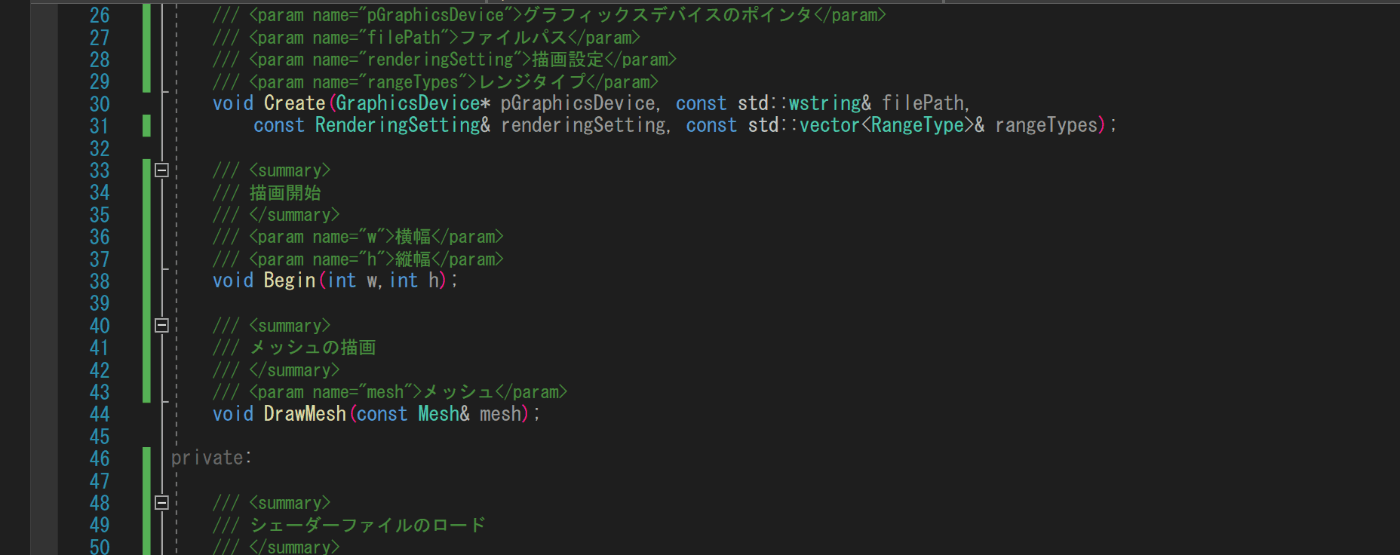Click the RangeType template argument
Viewport: 1400px width, 555px height.
[x=917, y=126]
